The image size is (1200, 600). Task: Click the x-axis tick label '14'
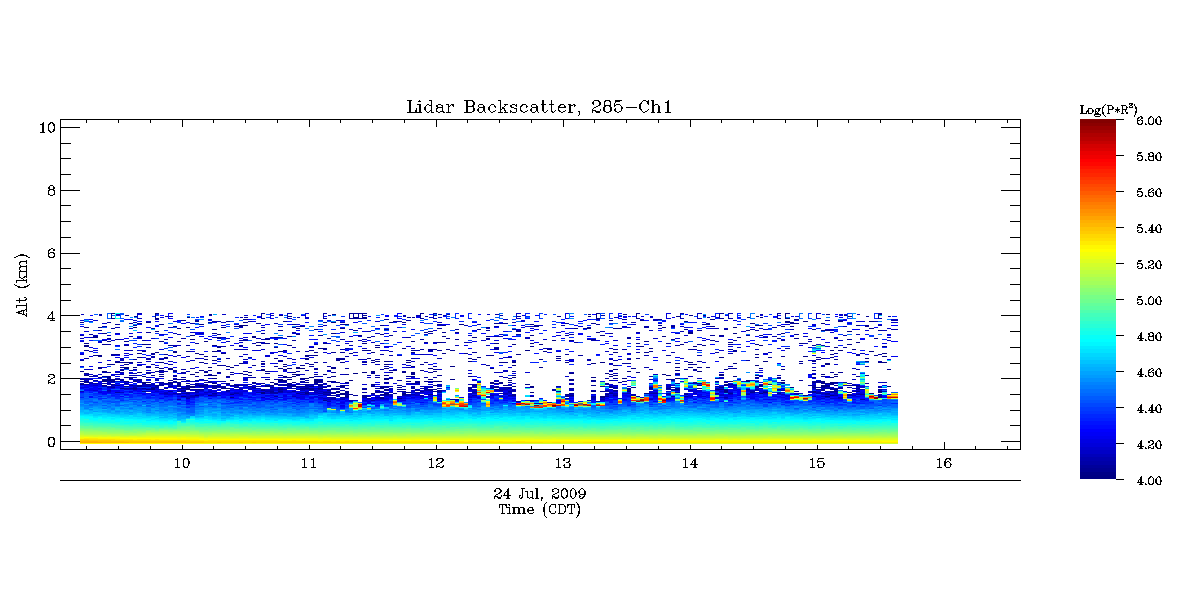pos(689,464)
